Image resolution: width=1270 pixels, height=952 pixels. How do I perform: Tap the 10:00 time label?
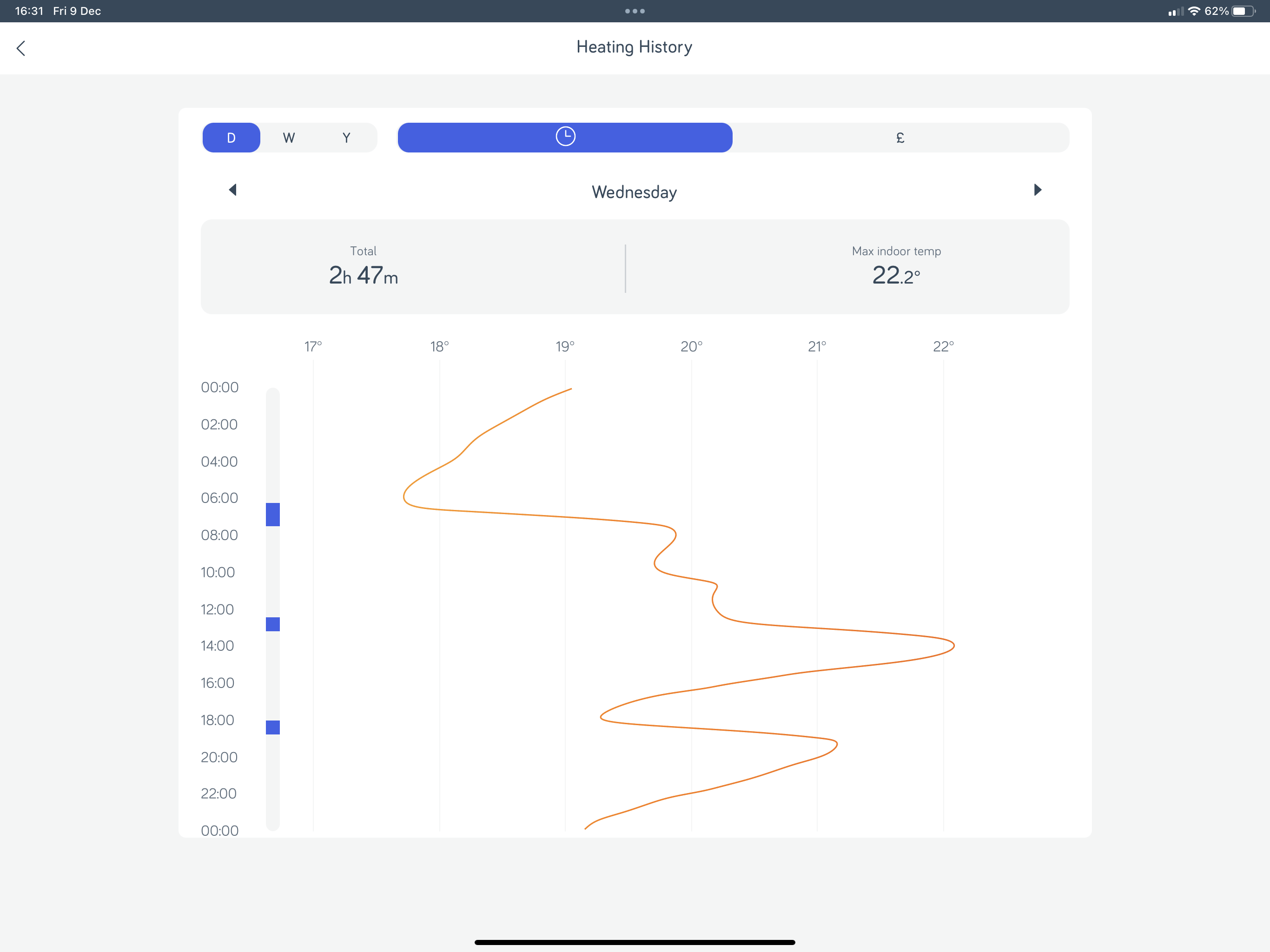click(x=218, y=573)
